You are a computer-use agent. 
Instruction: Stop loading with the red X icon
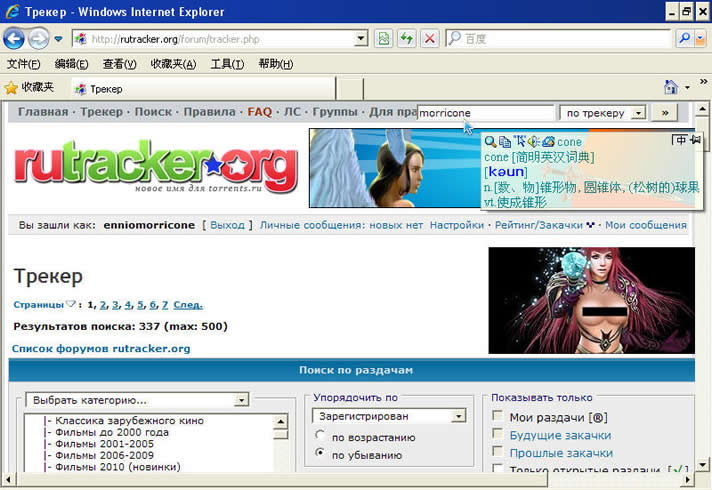pos(430,39)
